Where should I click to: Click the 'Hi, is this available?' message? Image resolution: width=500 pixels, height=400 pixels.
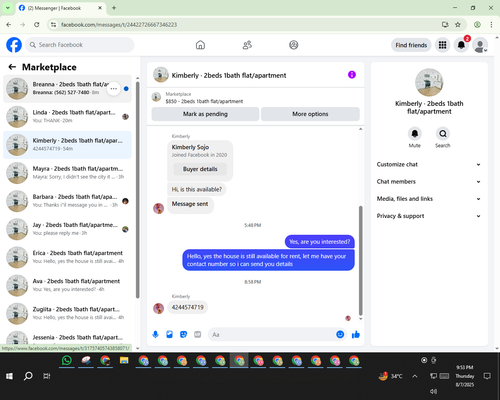point(197,189)
